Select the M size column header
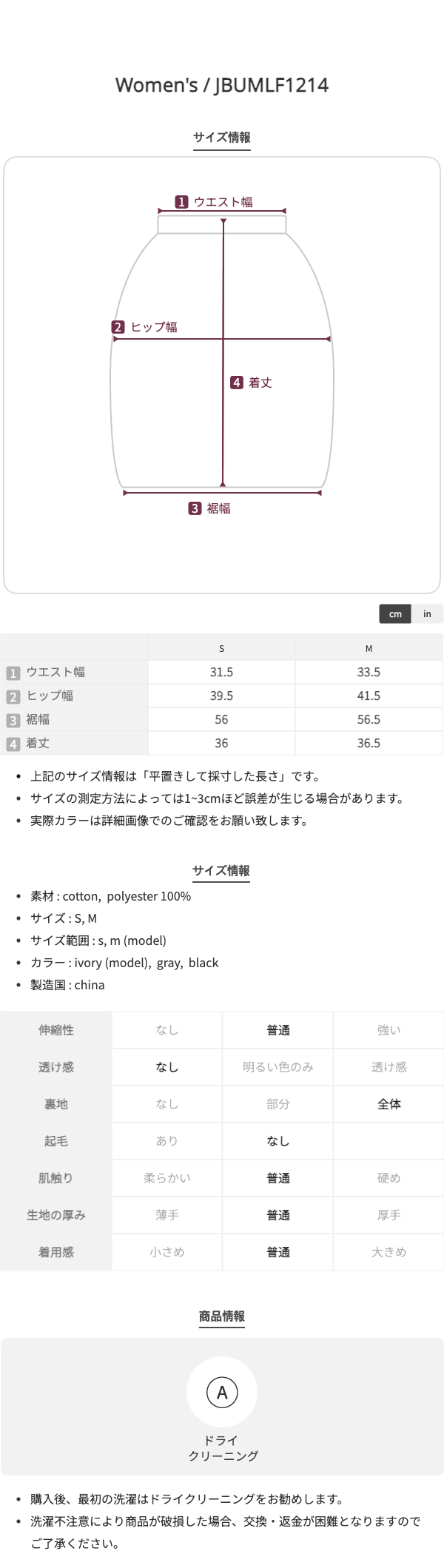This screenshot has height=1568, width=444. pyautogui.click(x=369, y=648)
